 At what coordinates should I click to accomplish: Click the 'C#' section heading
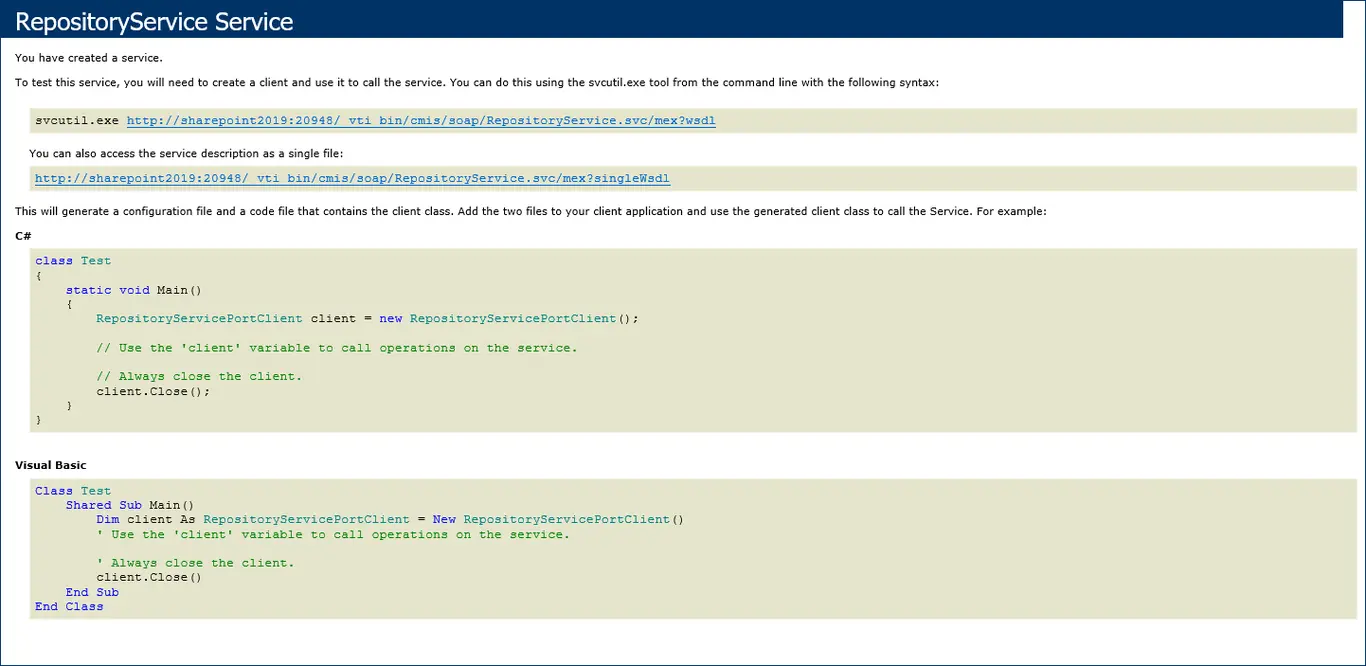pos(23,236)
